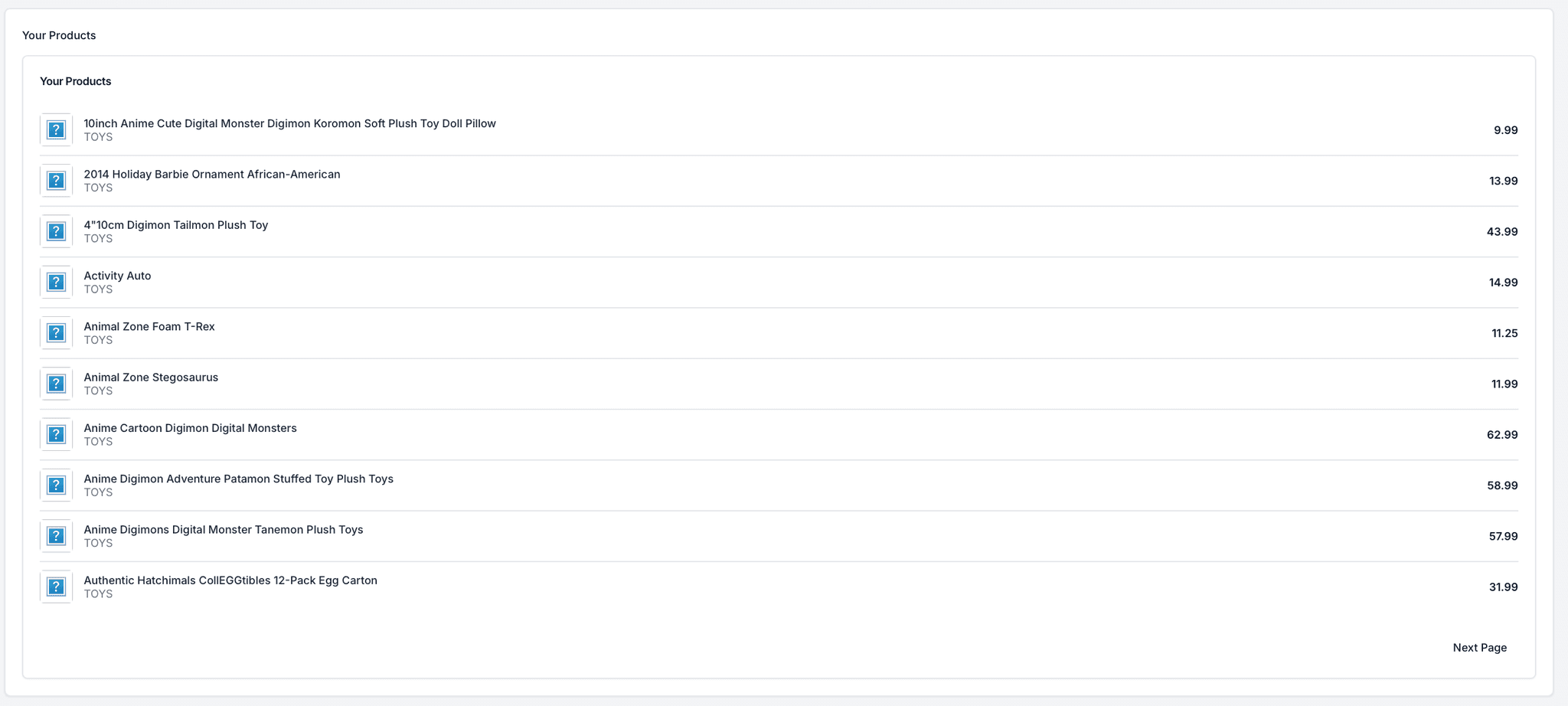The width and height of the screenshot is (1568, 706).
Task: Select the Digimon Koromon Soft Plush Toy product title
Action: click(x=289, y=123)
